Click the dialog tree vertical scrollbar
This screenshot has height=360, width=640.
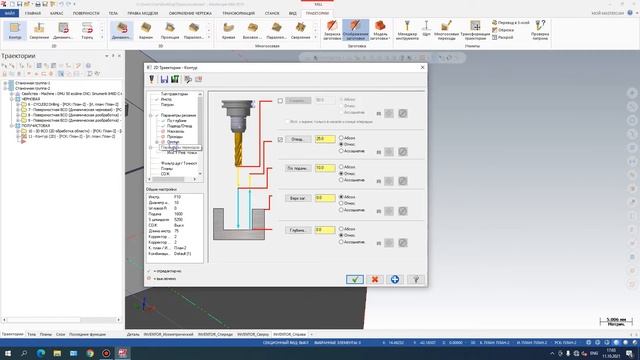(x=200, y=134)
